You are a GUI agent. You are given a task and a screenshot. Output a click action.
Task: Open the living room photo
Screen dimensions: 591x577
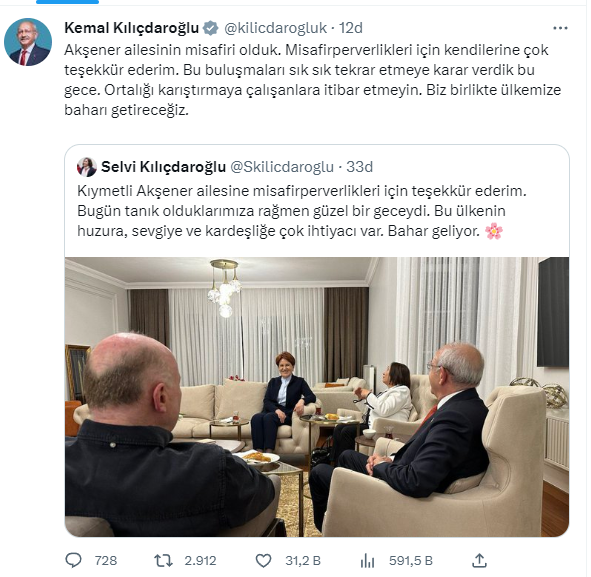(317, 397)
